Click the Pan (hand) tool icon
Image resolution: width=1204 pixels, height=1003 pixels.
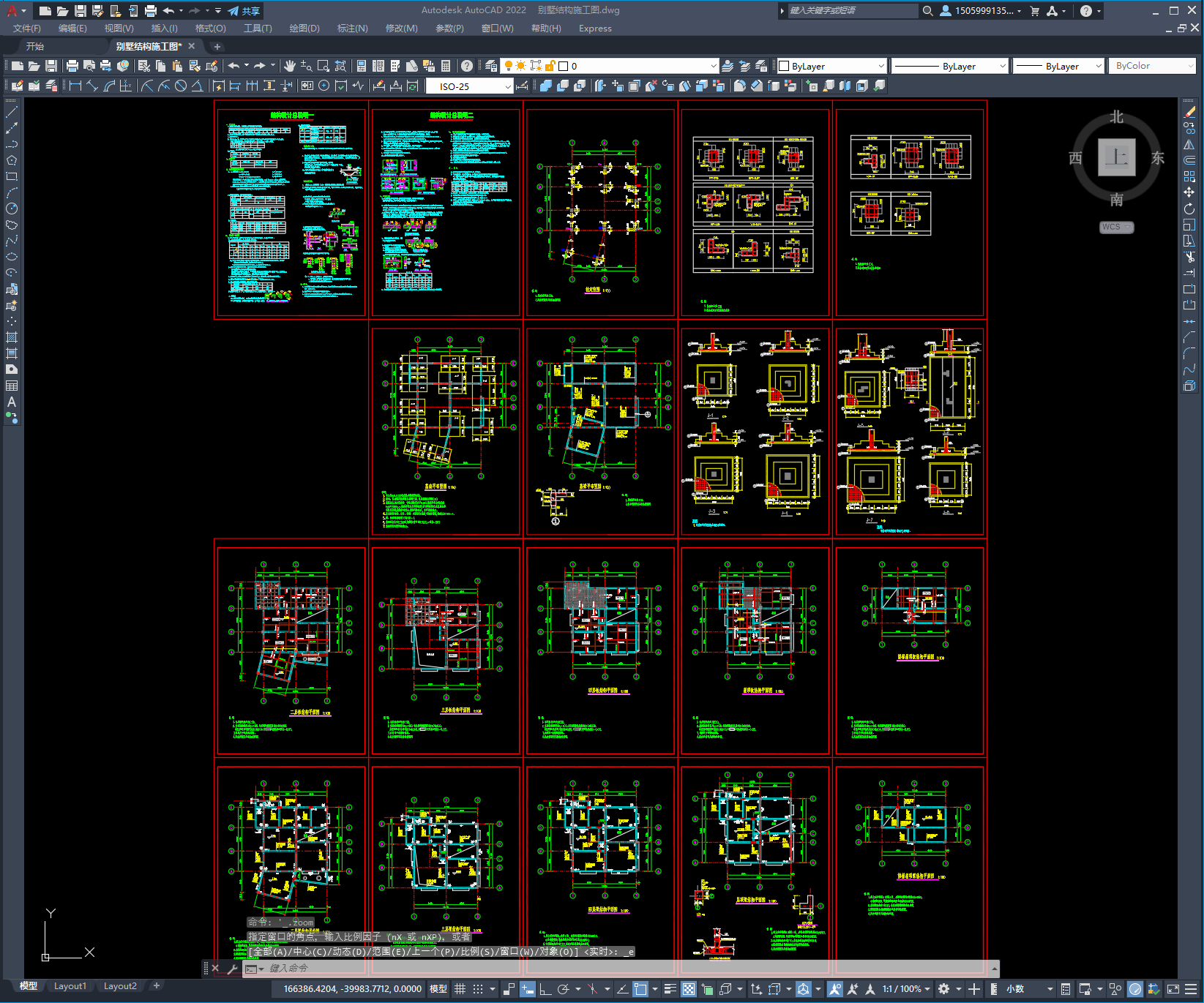[290, 66]
